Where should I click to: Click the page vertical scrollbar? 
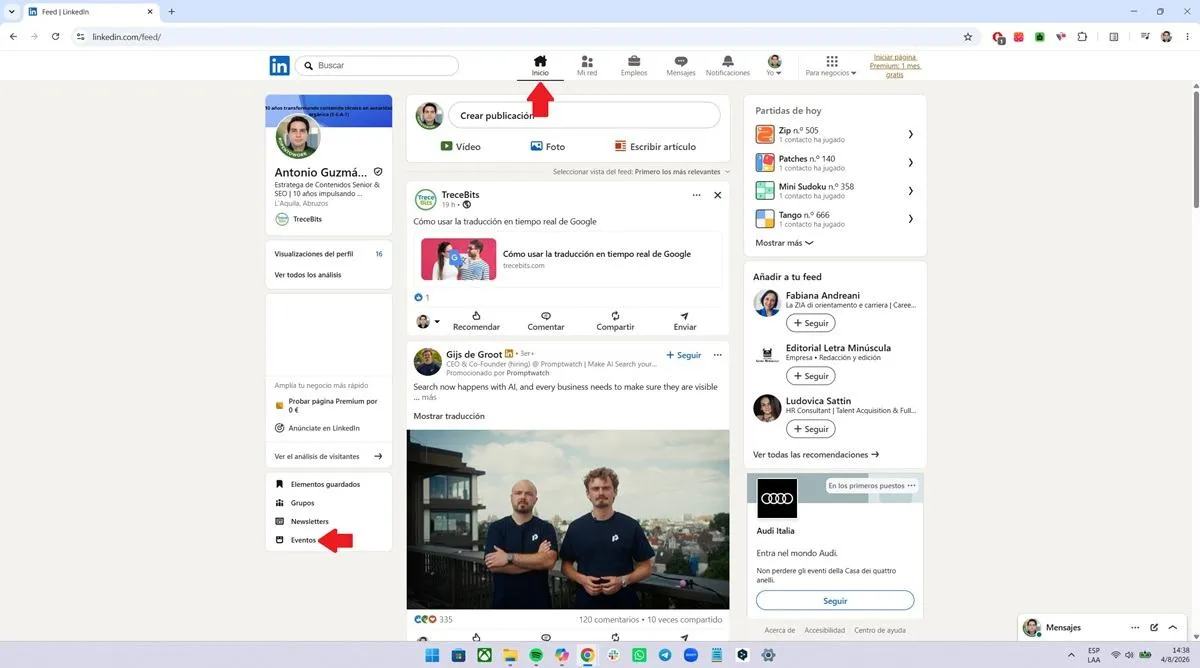pyautogui.click(x=1195, y=150)
